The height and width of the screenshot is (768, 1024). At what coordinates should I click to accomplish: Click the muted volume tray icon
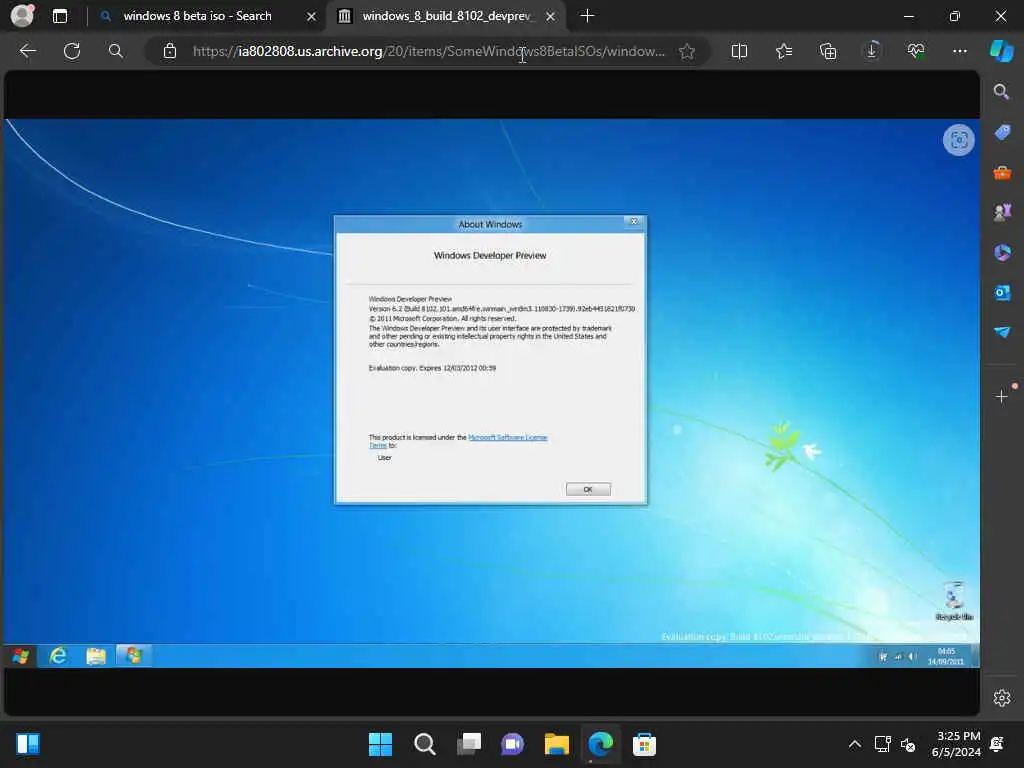click(x=908, y=744)
